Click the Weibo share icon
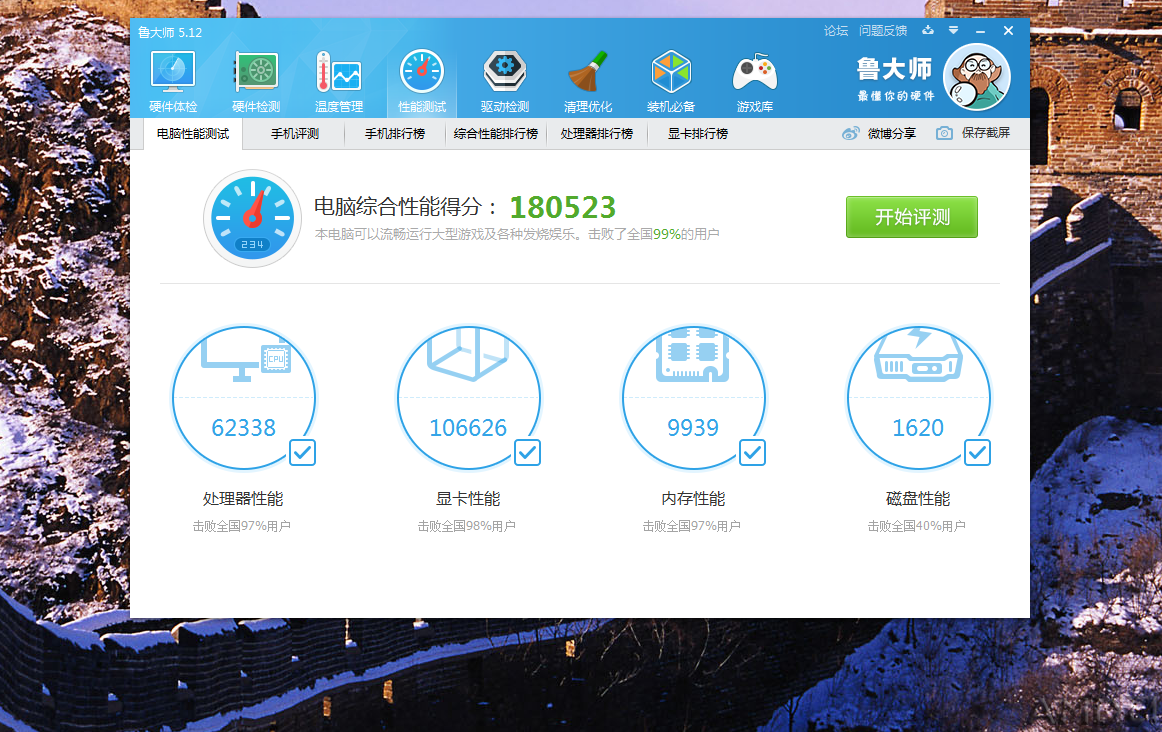1162x732 pixels. [850, 133]
